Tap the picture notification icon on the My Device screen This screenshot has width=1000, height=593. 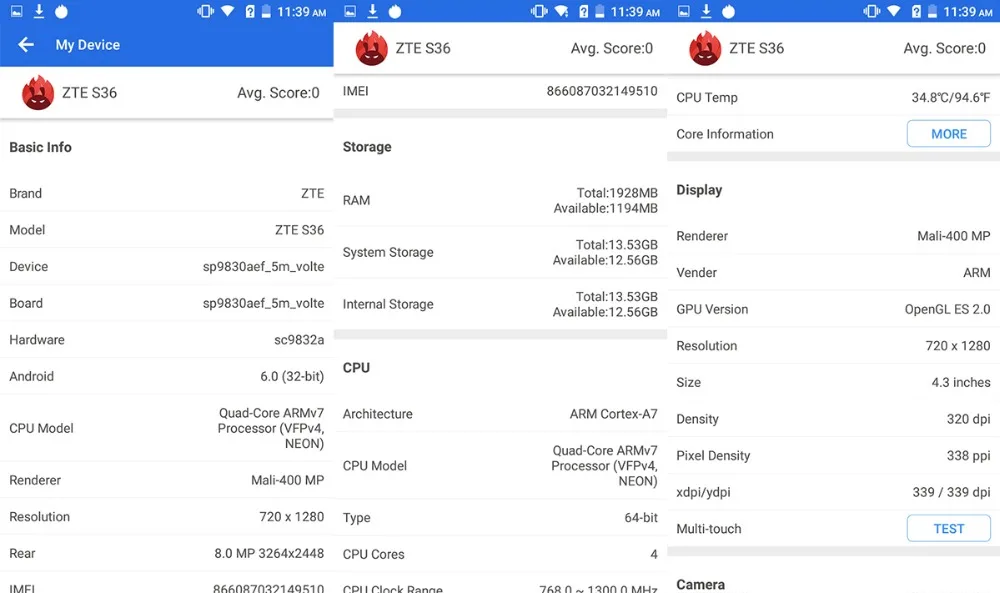17,11
